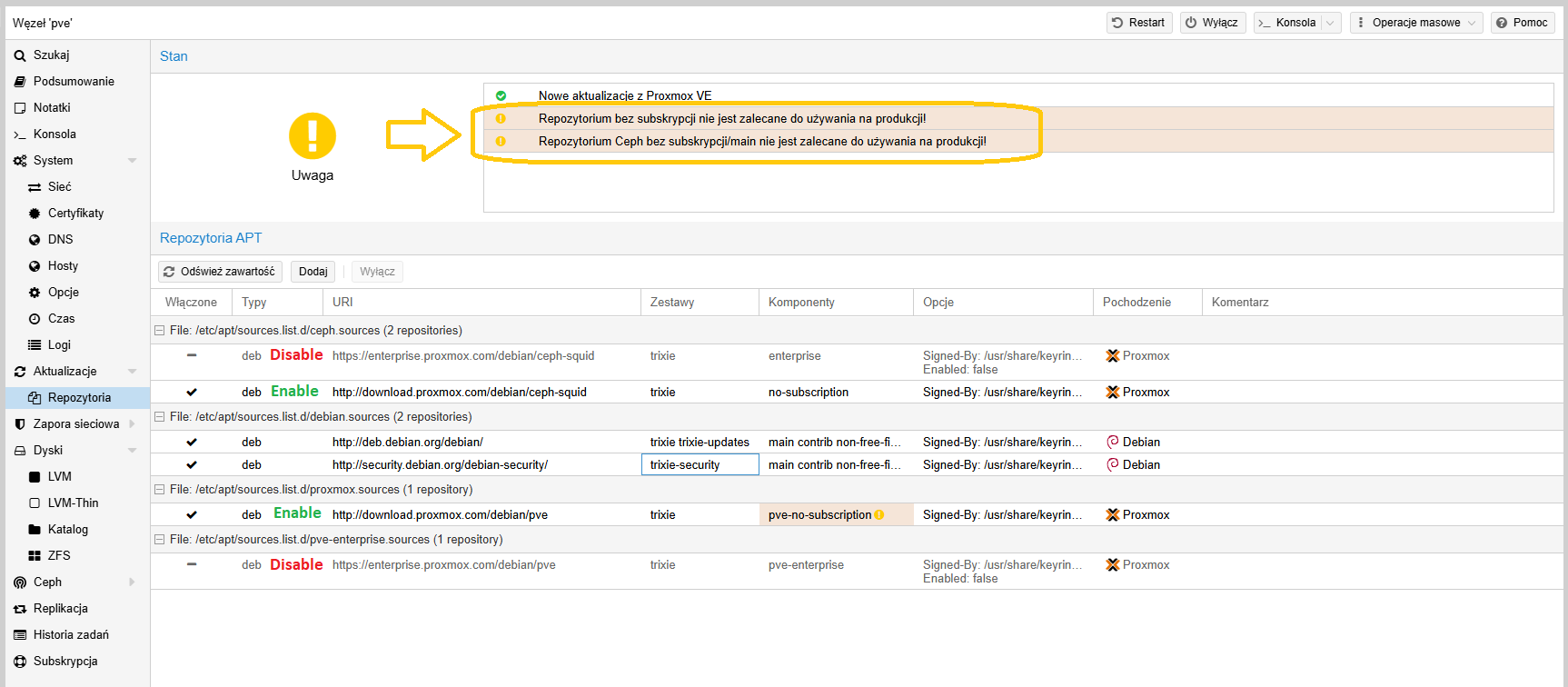Click the Ceph icon in sidebar
1568x687 pixels.
pyautogui.click(x=20, y=582)
